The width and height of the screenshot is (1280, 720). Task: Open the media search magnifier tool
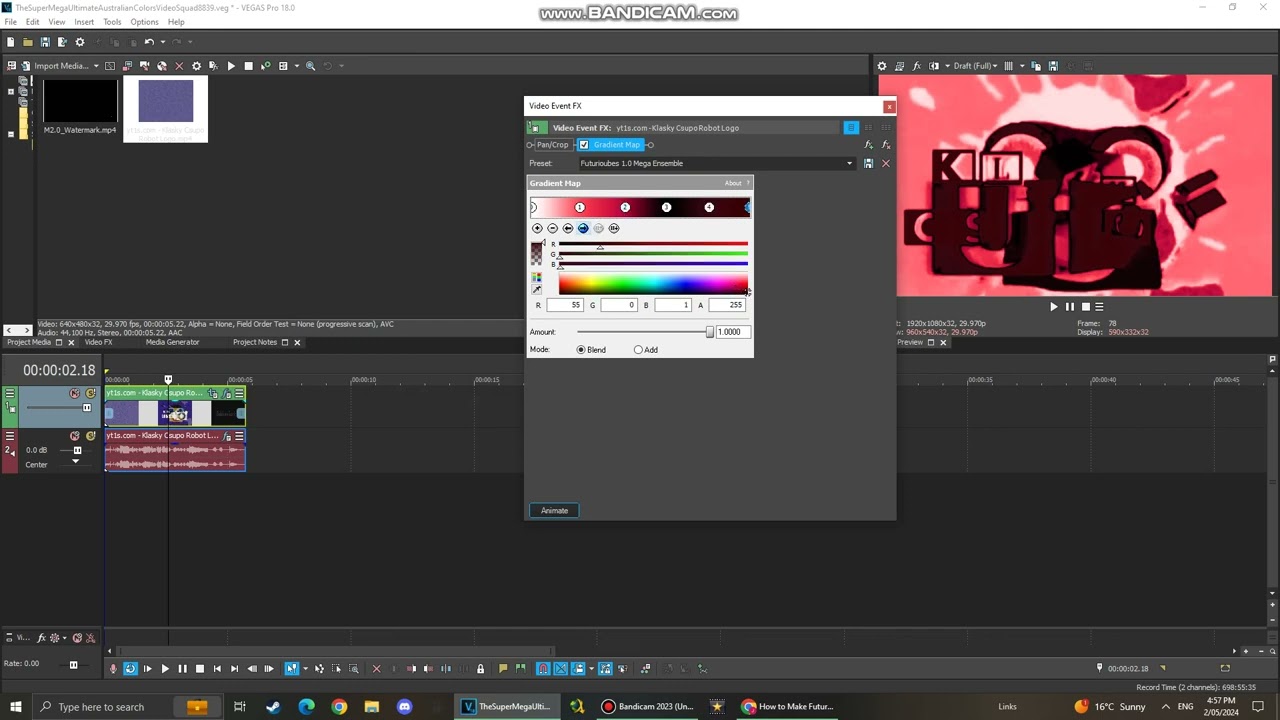pos(310,66)
